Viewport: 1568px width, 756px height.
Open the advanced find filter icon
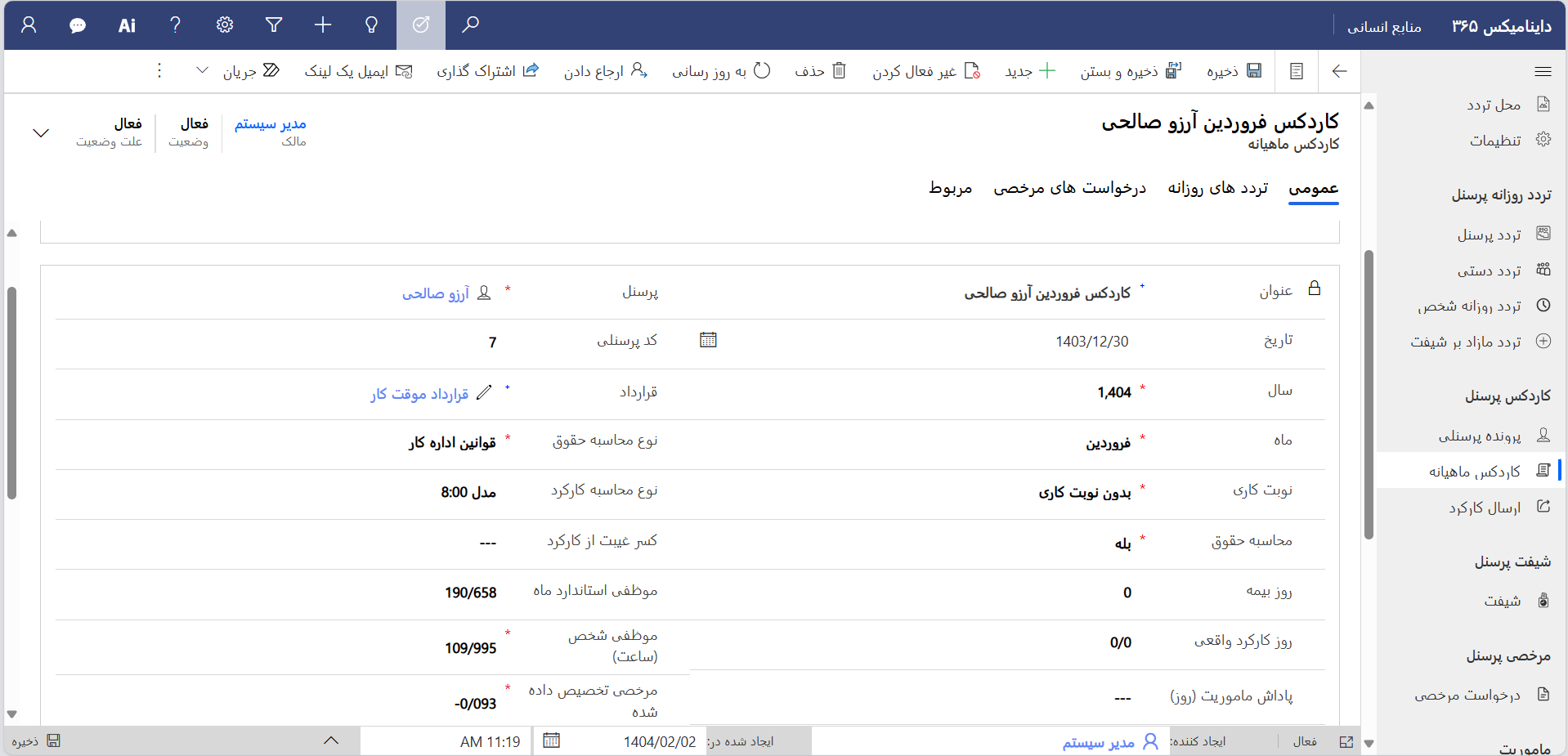(x=274, y=25)
